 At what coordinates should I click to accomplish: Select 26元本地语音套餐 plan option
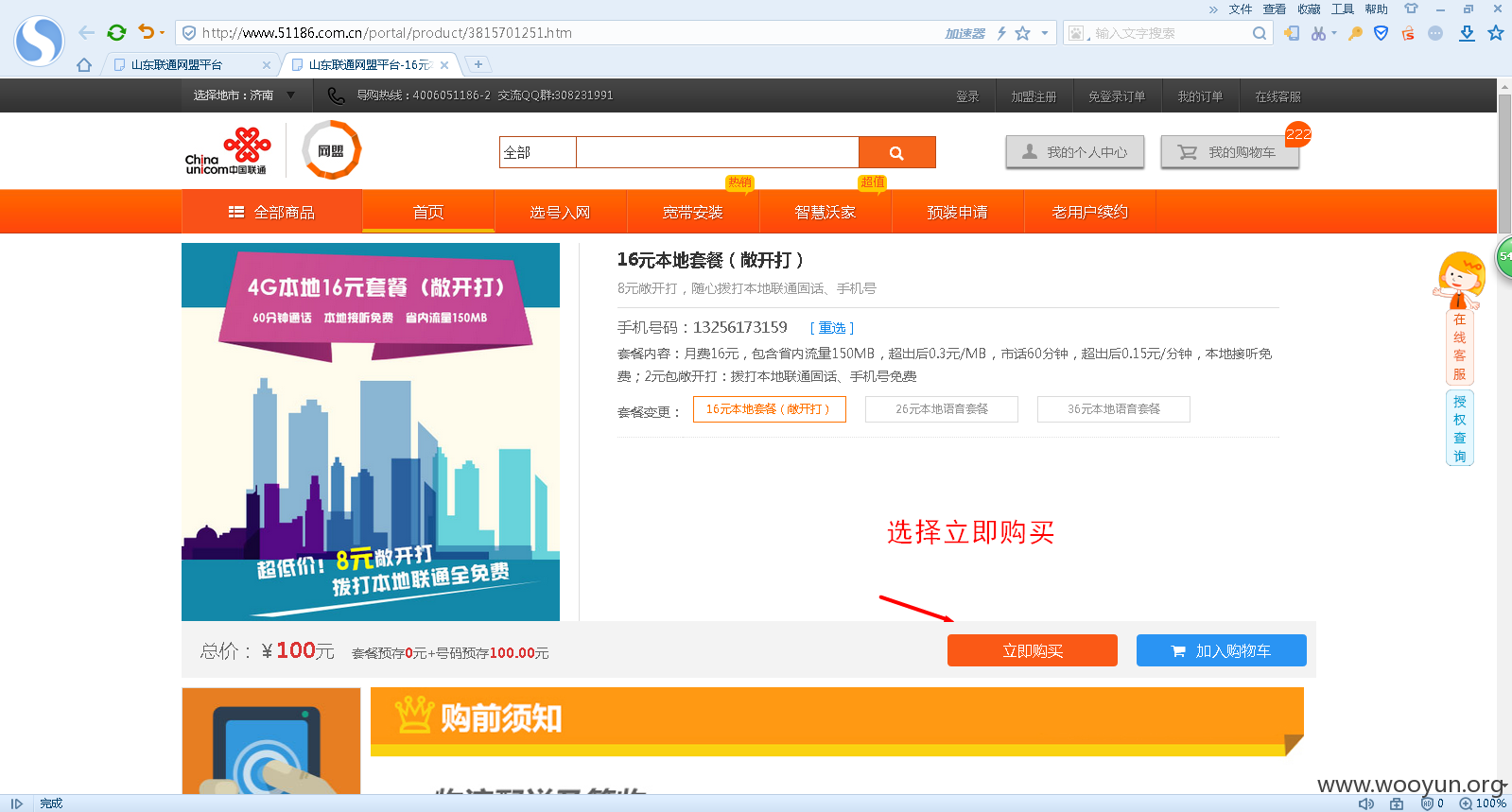click(942, 409)
